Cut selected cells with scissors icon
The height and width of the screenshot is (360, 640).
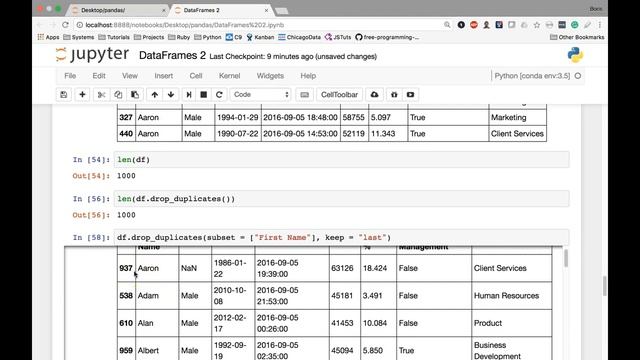pos(101,95)
